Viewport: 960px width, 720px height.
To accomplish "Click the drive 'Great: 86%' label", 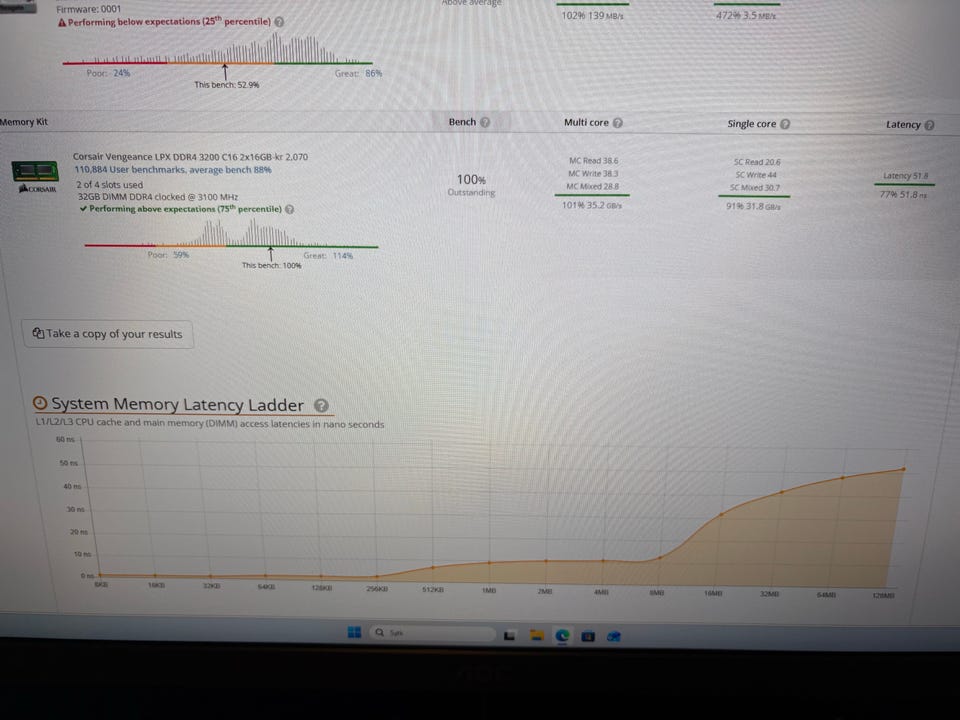I will [358, 73].
